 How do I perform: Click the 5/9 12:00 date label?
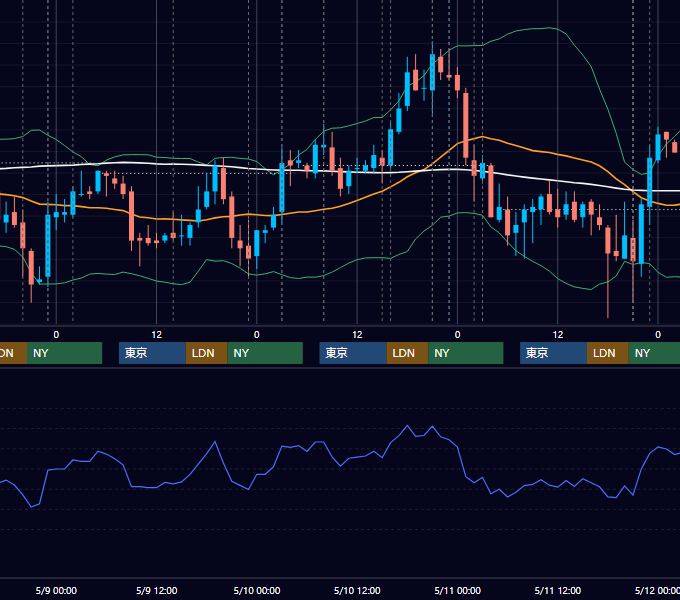[157, 590]
